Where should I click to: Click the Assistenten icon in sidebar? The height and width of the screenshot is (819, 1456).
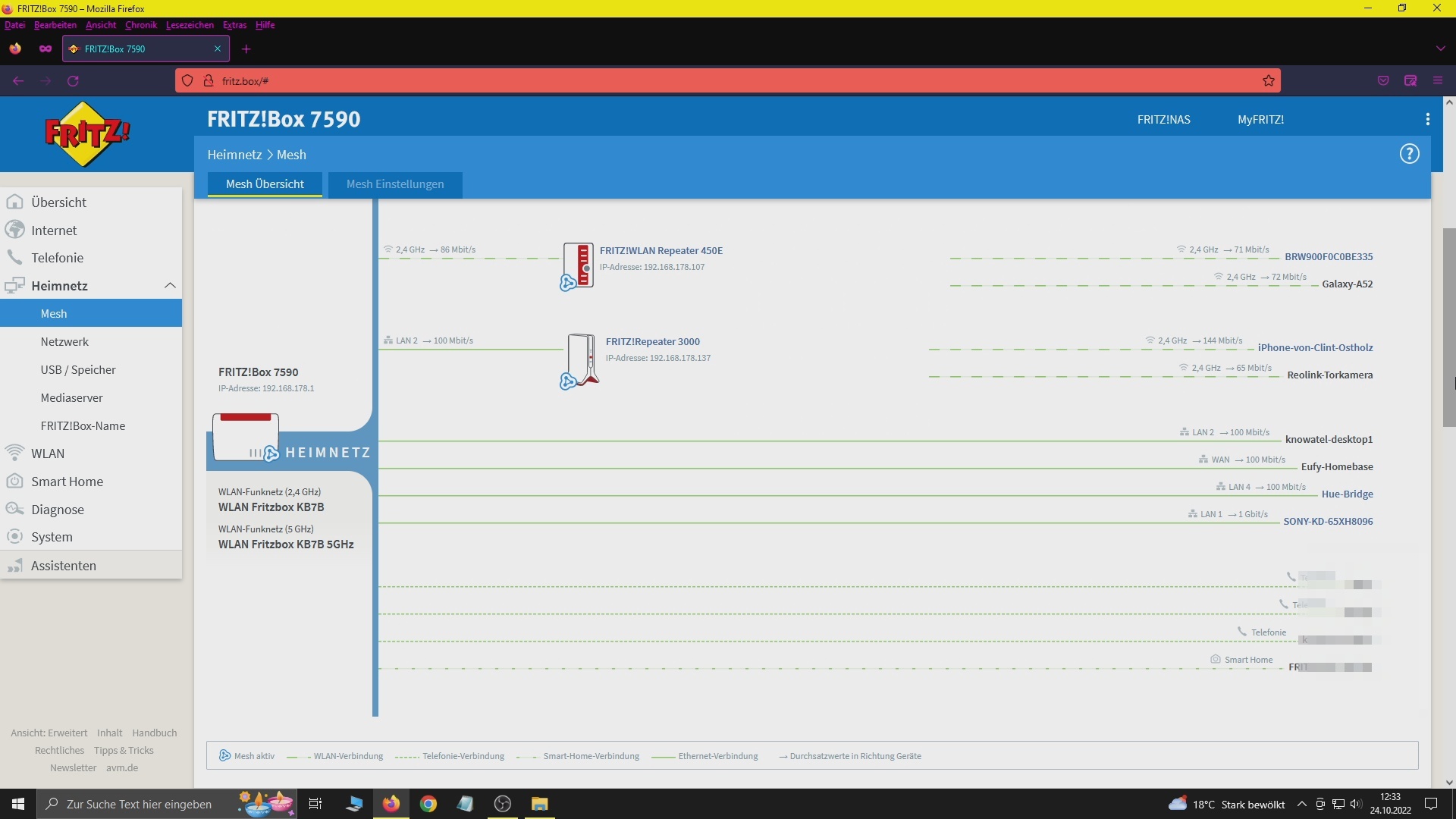click(x=14, y=566)
